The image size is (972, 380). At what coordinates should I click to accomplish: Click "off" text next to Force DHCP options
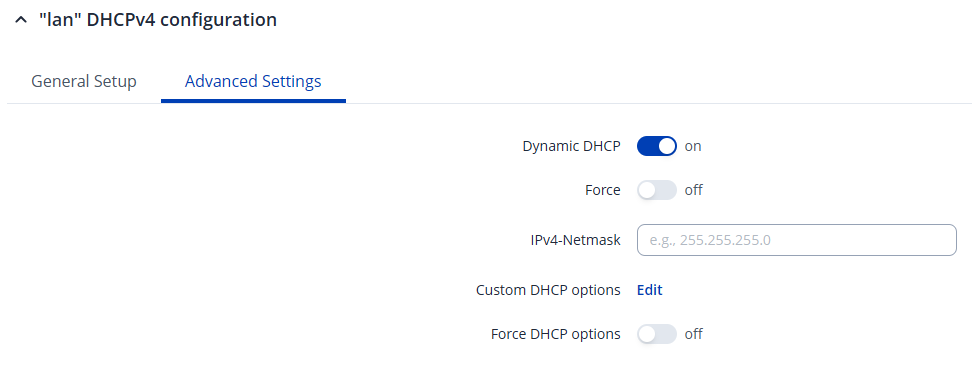tap(694, 334)
